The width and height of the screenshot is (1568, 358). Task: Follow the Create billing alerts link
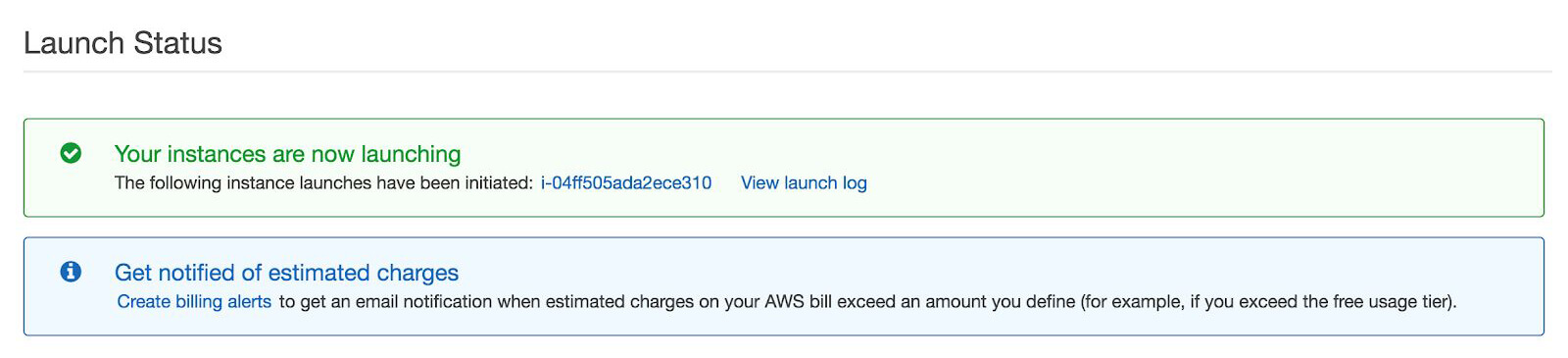(x=194, y=301)
